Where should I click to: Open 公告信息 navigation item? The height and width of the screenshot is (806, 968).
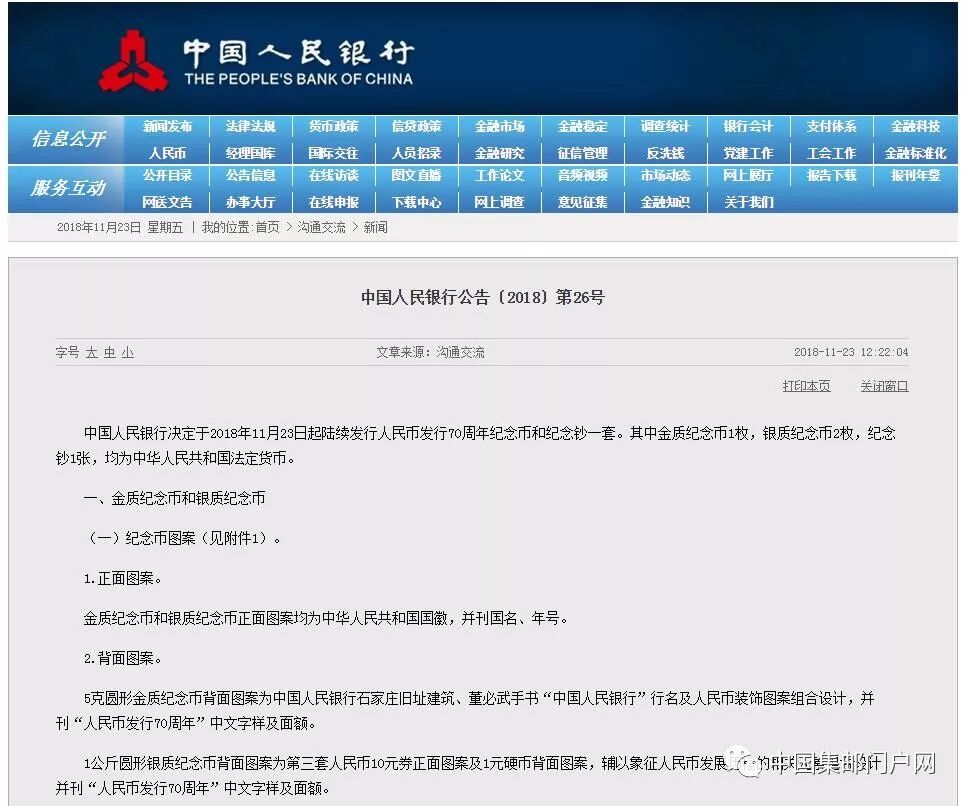tap(250, 176)
